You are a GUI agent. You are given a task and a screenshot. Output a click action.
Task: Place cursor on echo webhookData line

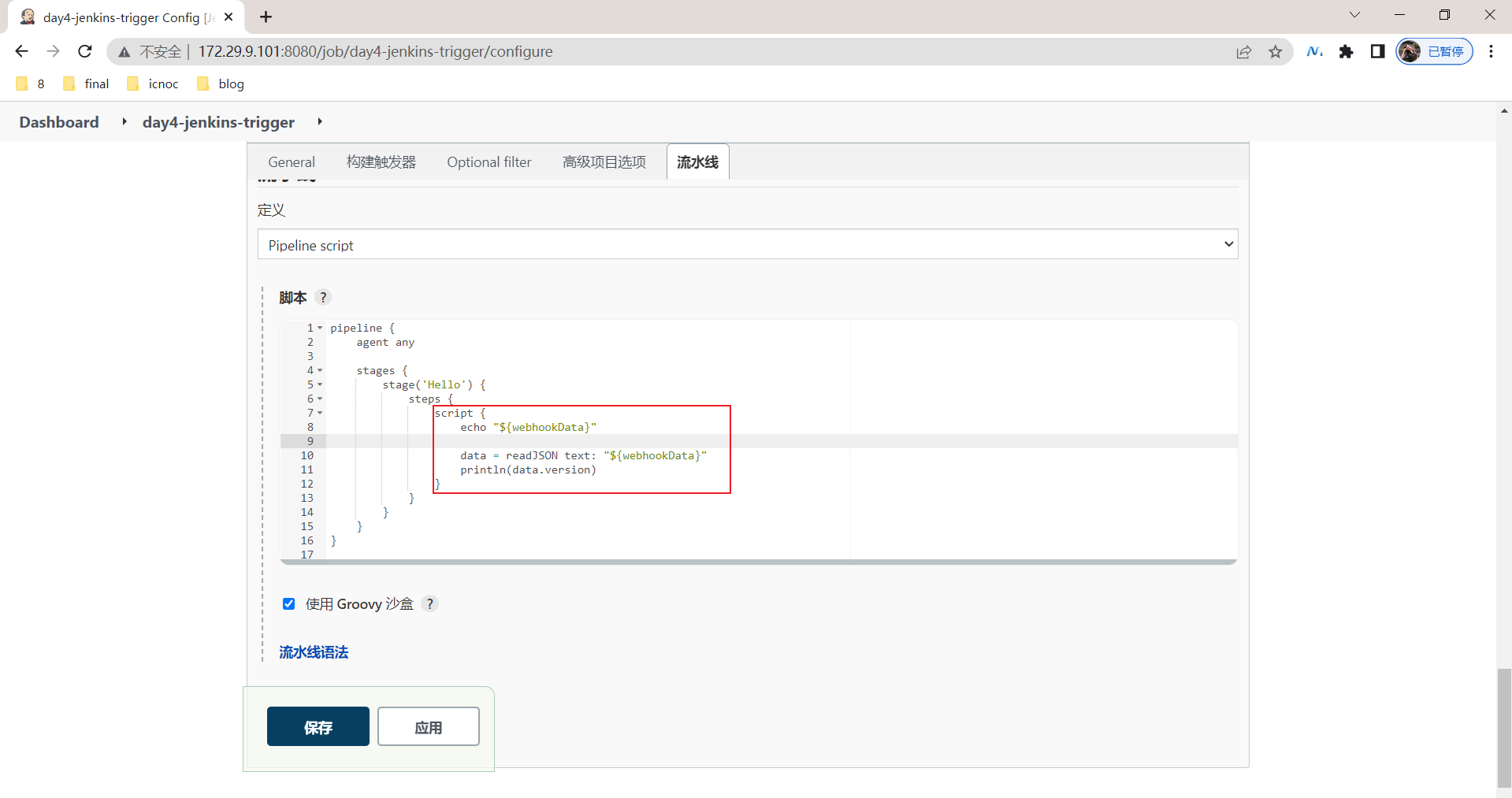[528, 427]
